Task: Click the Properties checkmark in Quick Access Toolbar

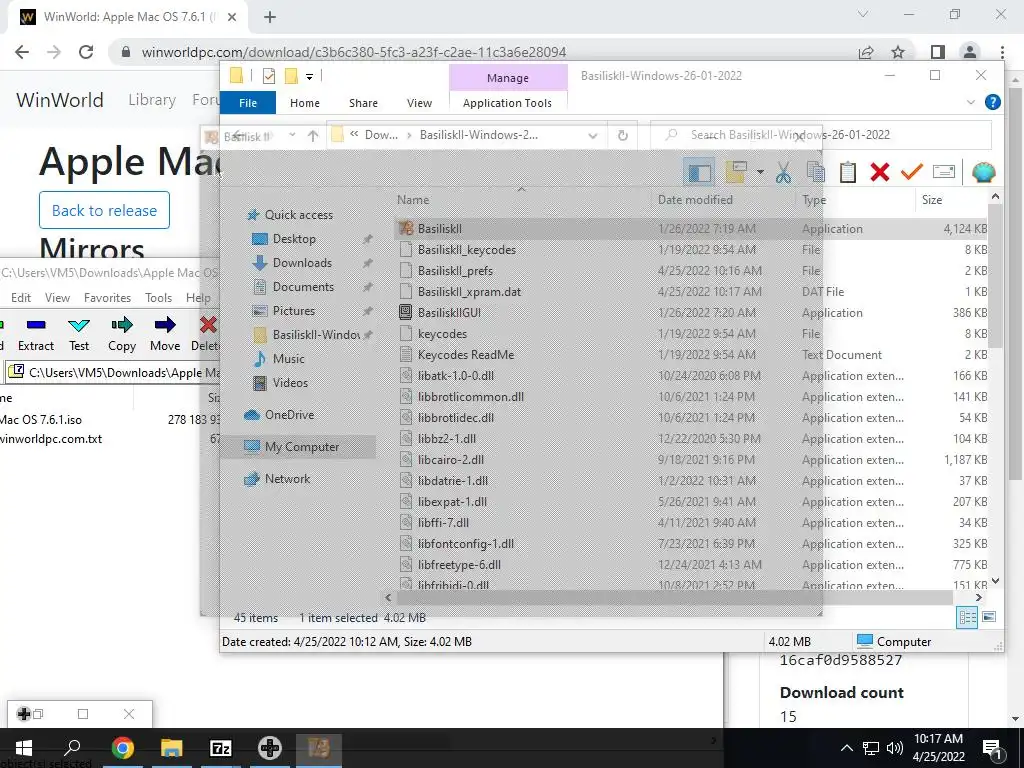Action: (x=268, y=76)
